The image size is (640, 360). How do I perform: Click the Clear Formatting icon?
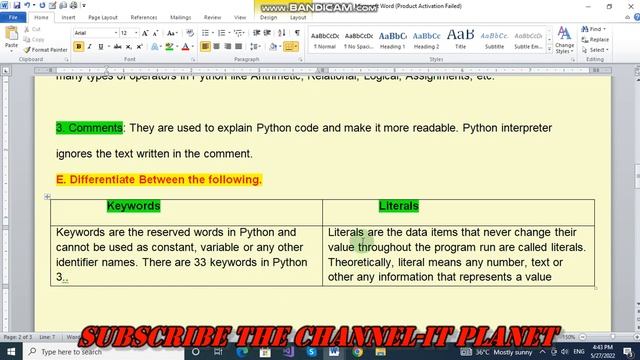tap(190, 33)
